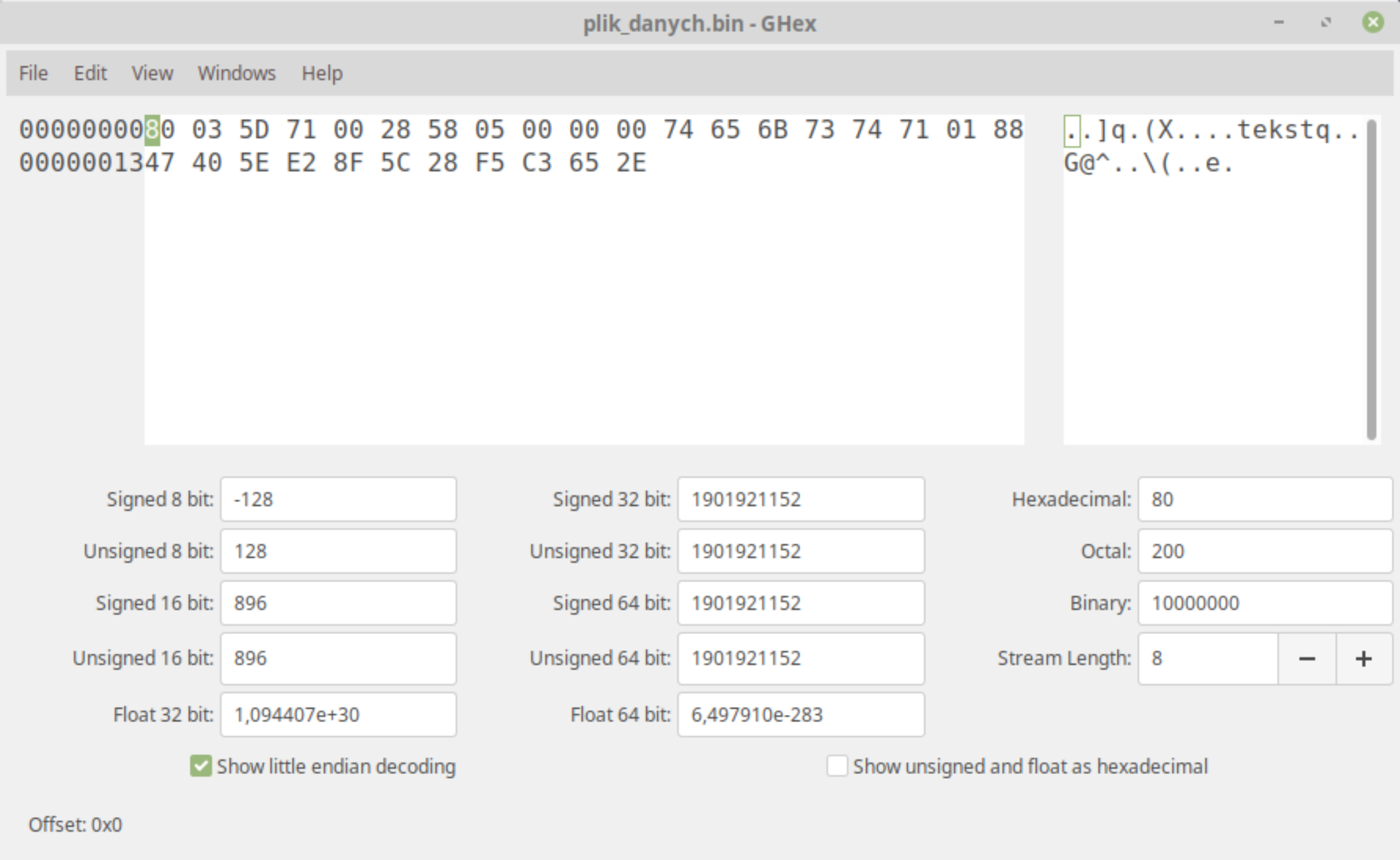The width and height of the screenshot is (1400, 860).
Task: Click the Signed 8 bit value field
Action: point(338,500)
